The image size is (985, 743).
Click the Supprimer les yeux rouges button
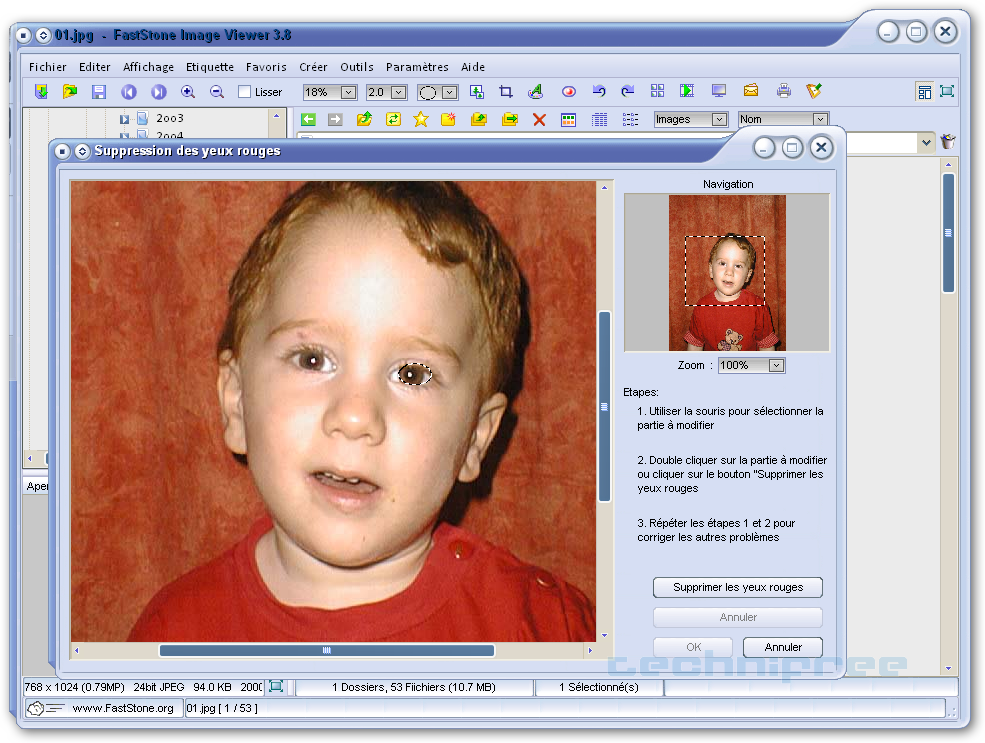point(737,588)
